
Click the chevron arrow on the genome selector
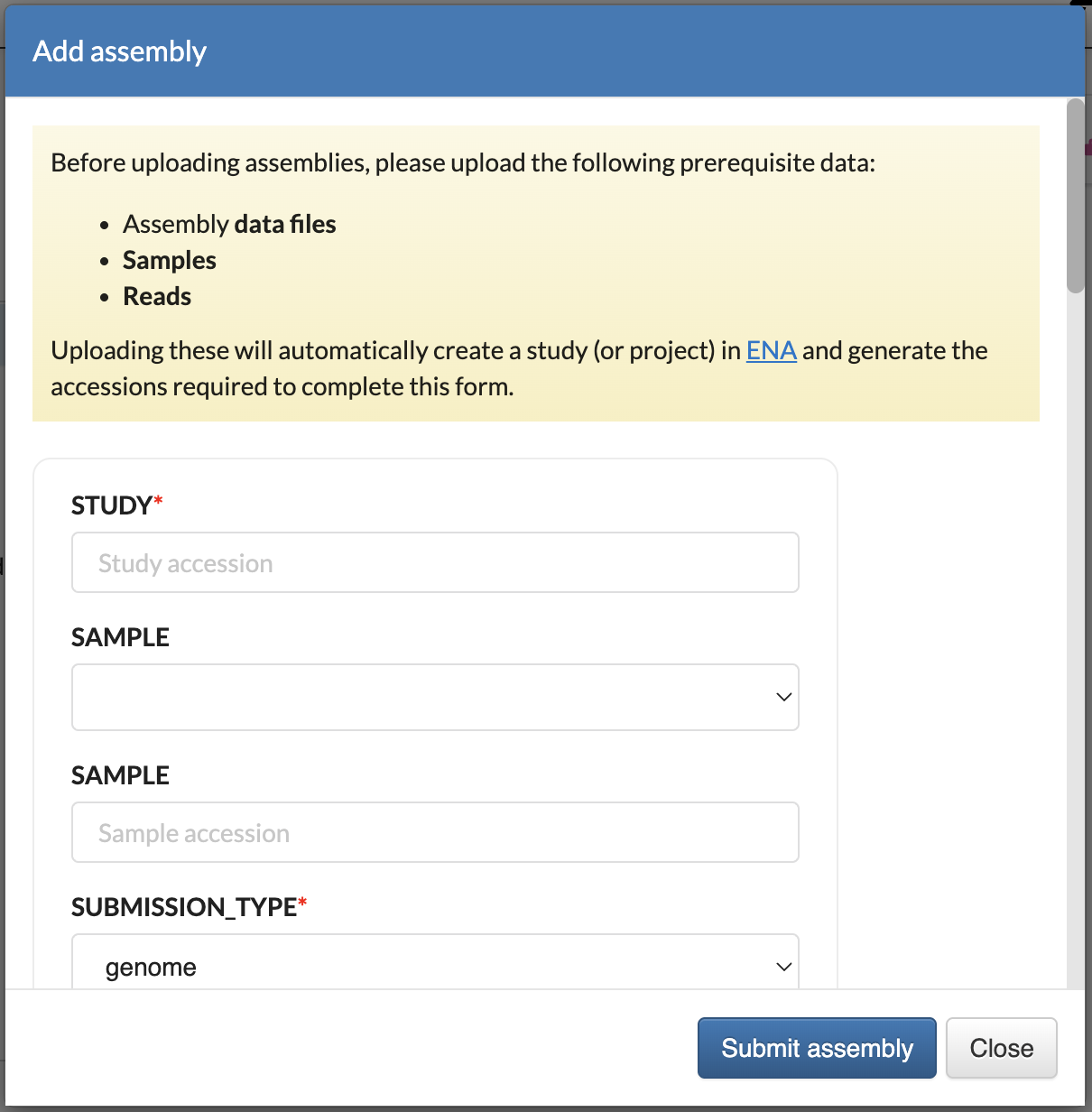point(783,967)
